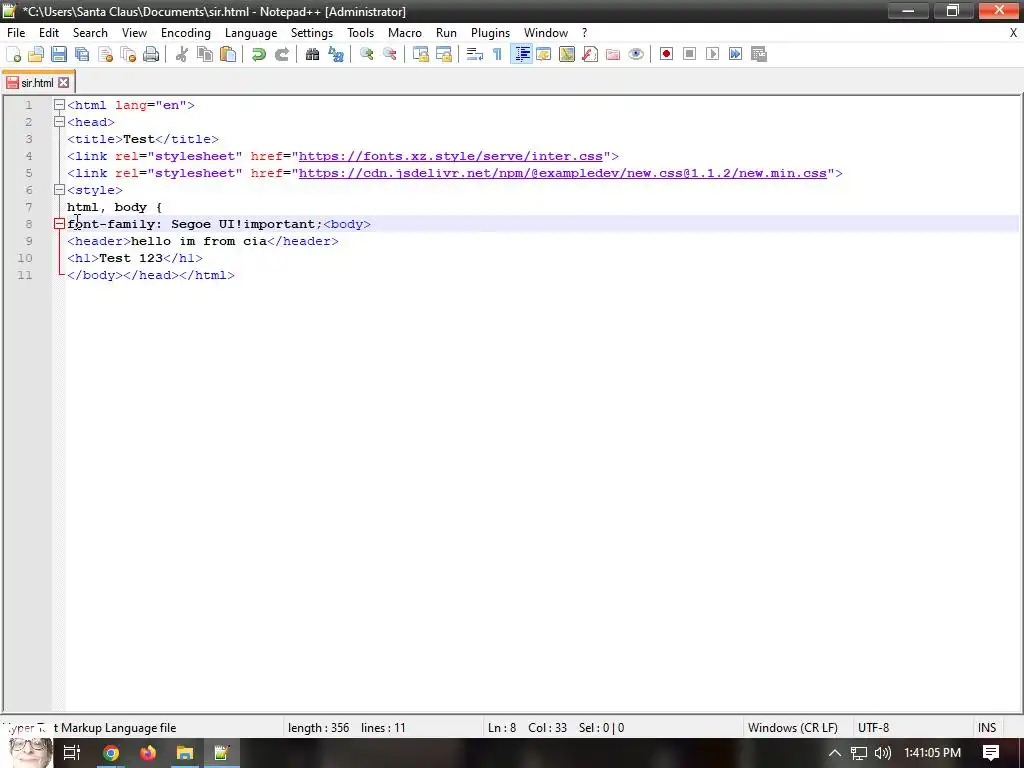
Task: Open the Replace dialog icon
Action: coord(336,54)
